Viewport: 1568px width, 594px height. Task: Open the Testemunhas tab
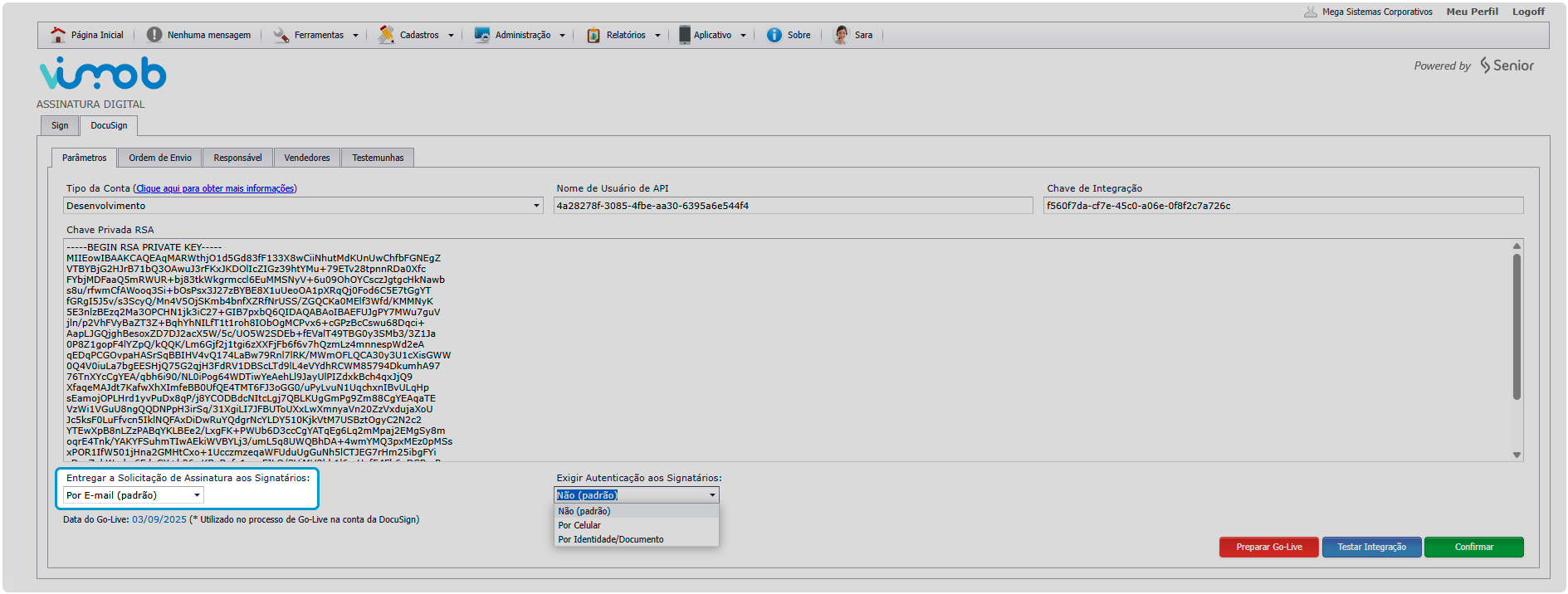point(378,158)
